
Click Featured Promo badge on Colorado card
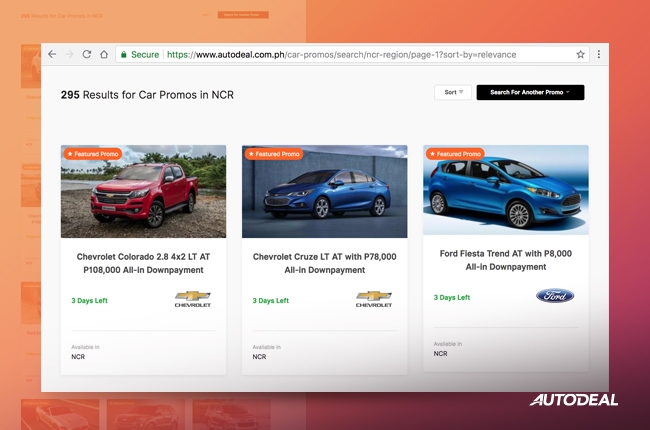[92, 154]
